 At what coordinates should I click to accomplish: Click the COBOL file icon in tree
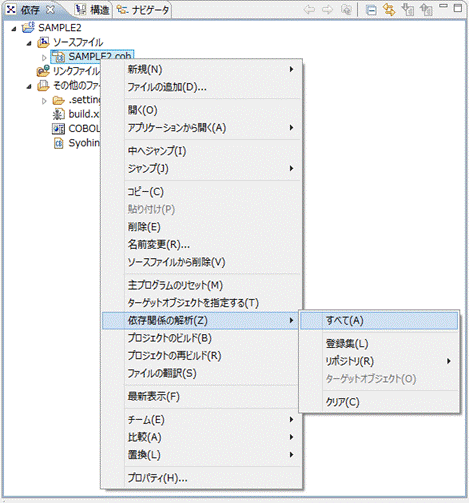[59, 129]
